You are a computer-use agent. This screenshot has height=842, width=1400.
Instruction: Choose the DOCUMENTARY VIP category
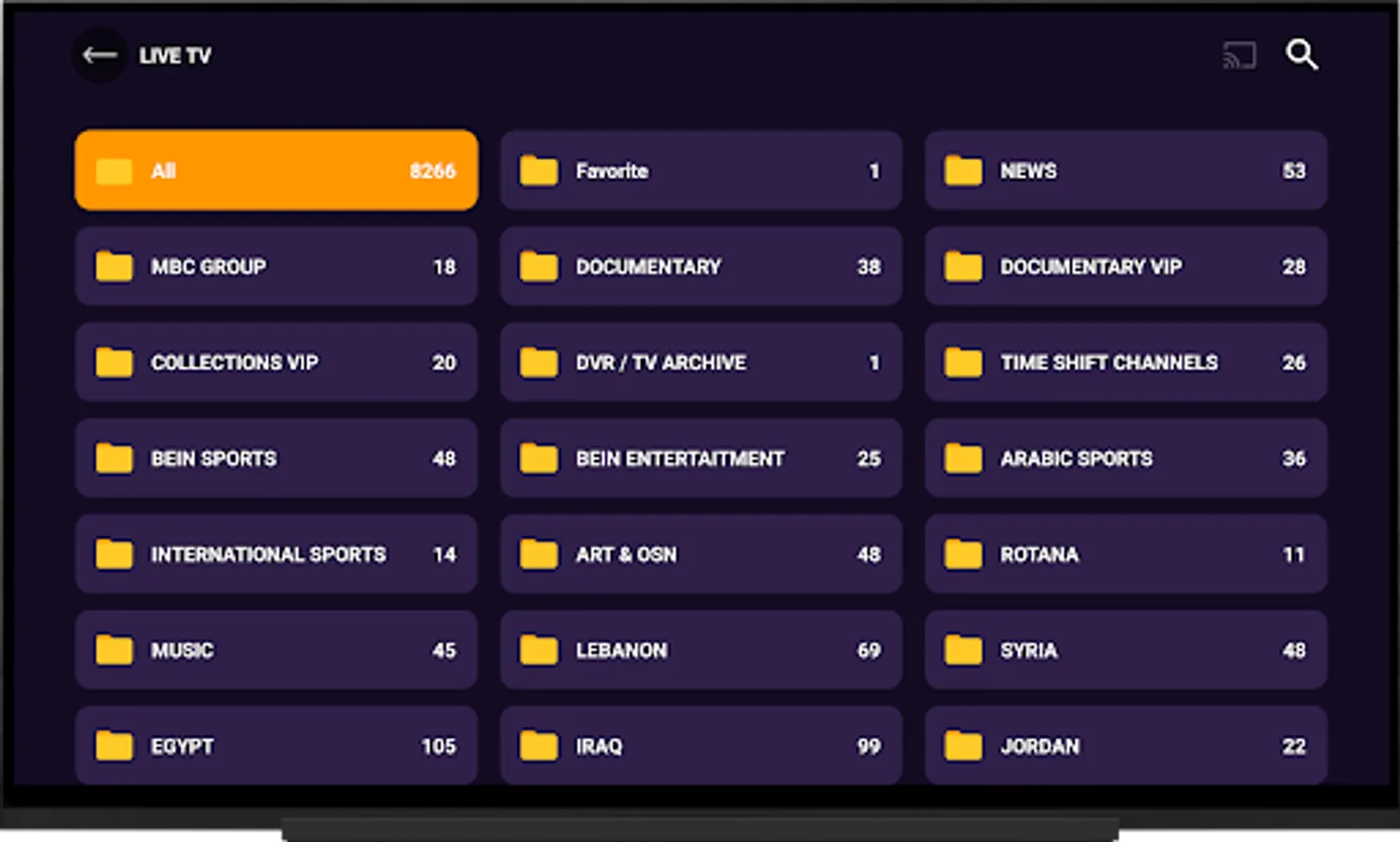[x=1126, y=267]
